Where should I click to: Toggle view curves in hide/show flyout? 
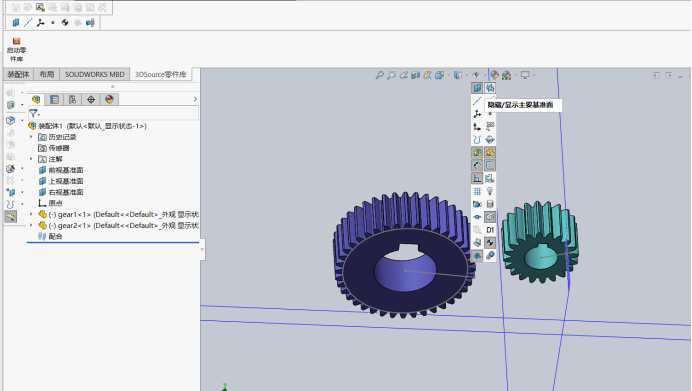pyautogui.click(x=477, y=139)
